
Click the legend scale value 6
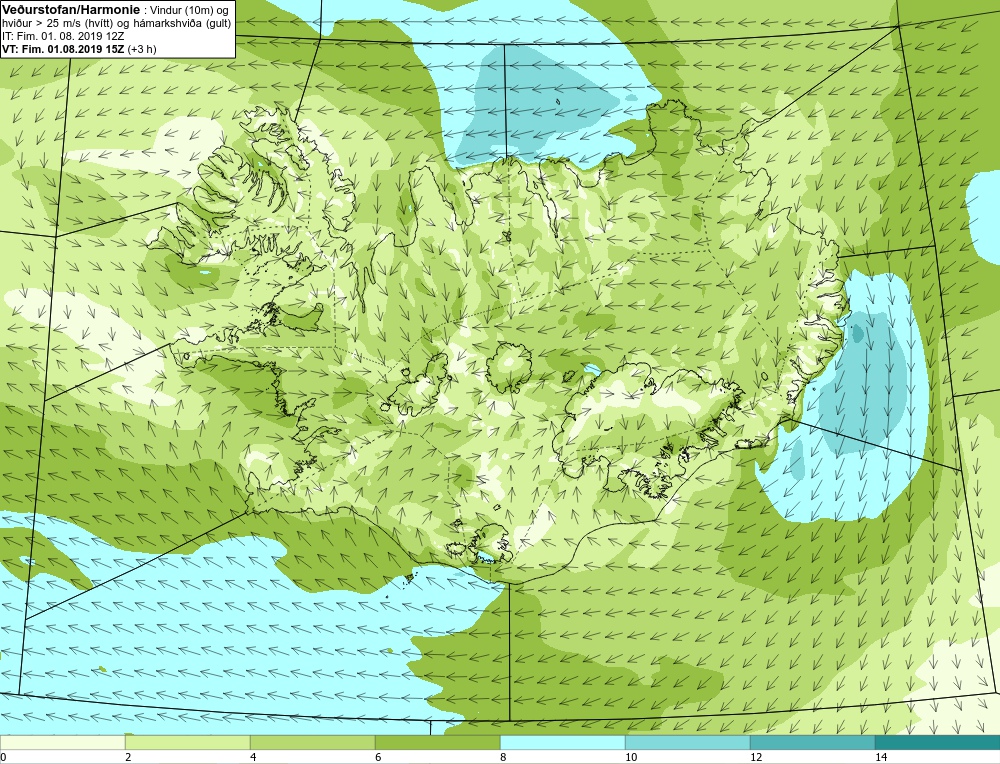[x=378, y=757]
